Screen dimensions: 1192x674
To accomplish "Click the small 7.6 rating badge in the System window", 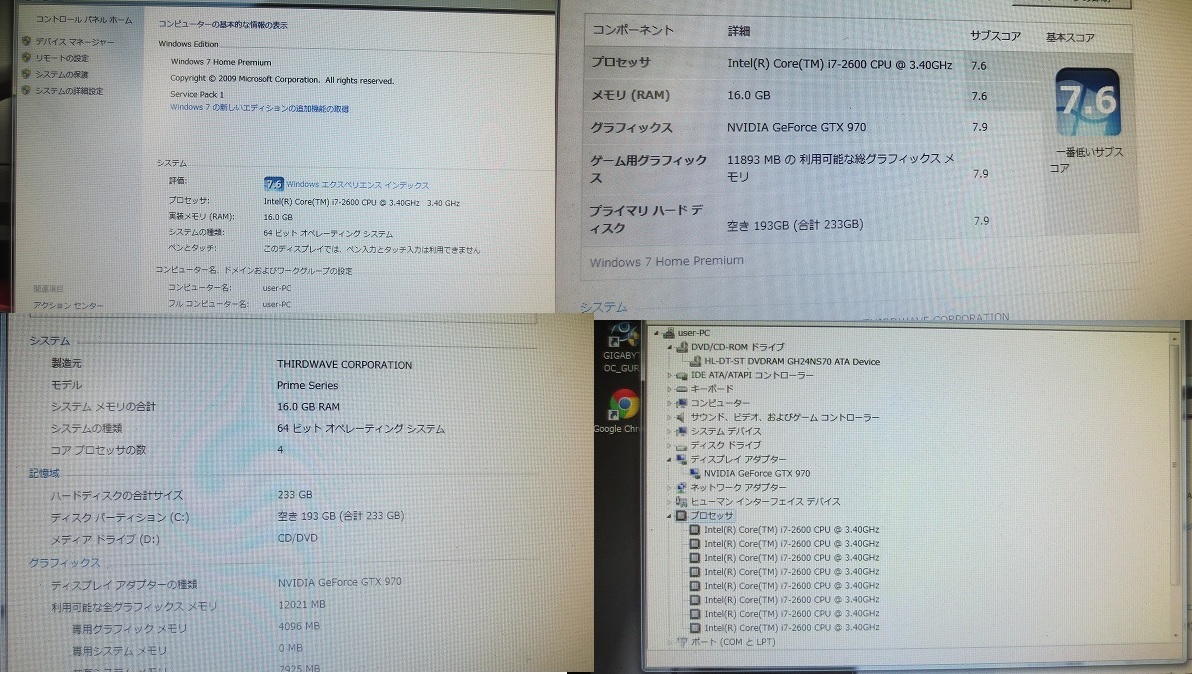I will click(274, 184).
